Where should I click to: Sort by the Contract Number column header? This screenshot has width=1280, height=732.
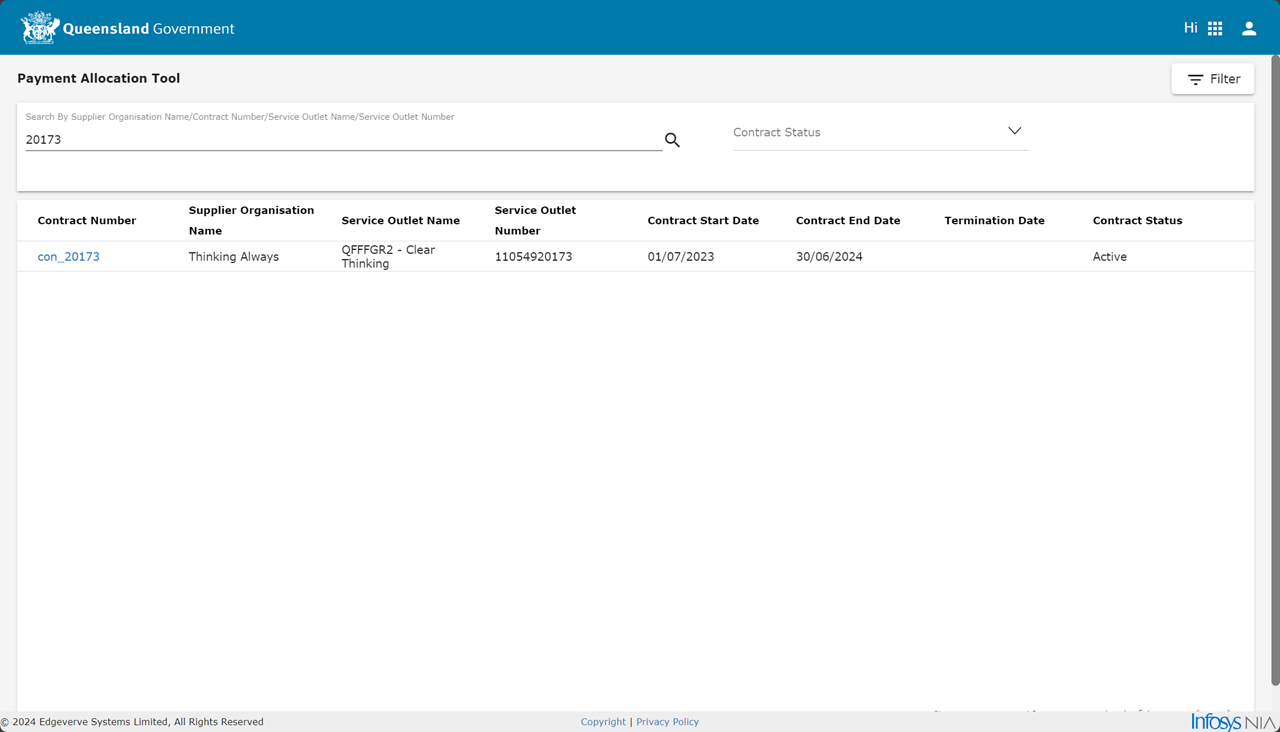87,220
